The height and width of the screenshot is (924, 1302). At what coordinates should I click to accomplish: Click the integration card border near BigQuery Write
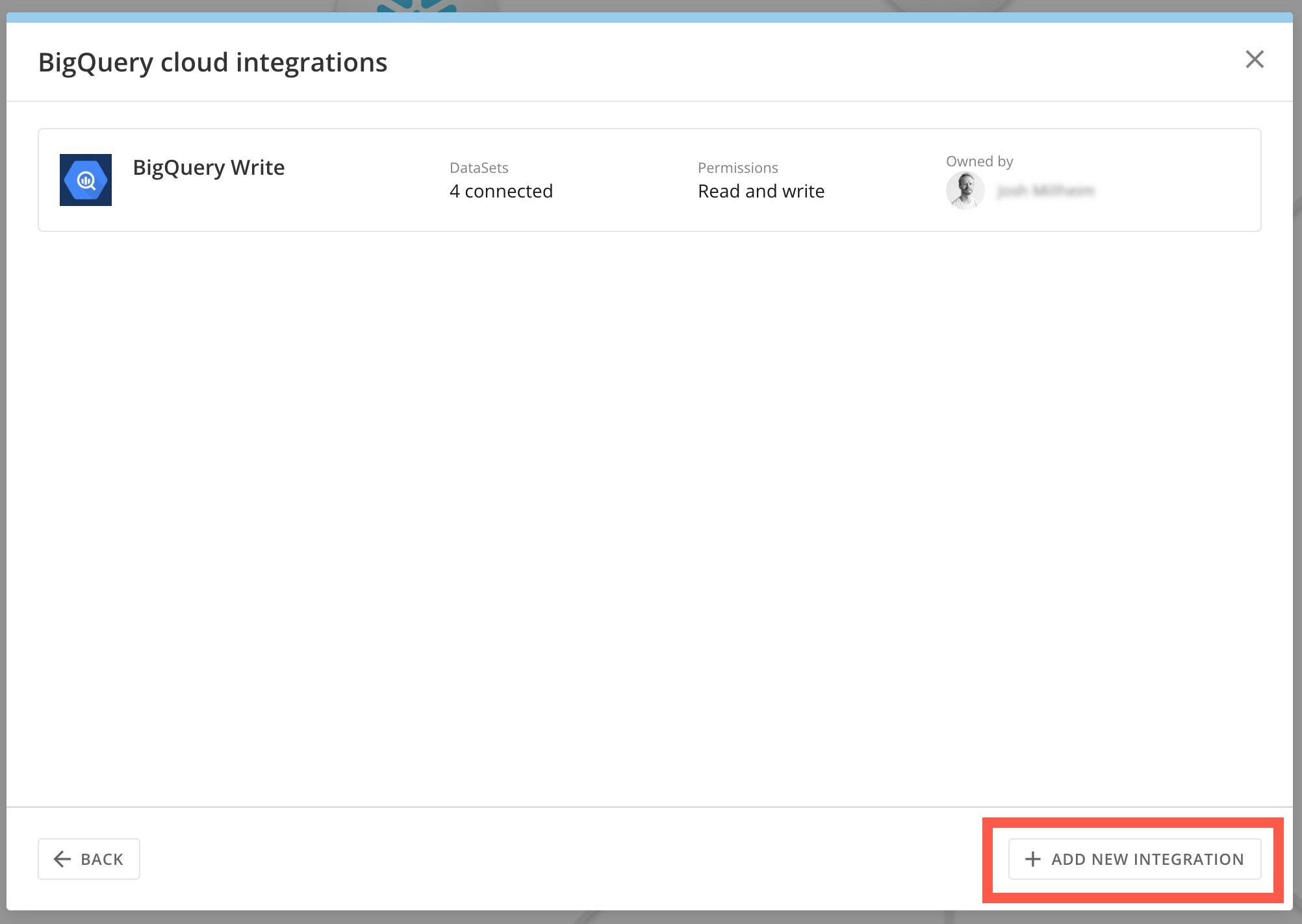[648, 130]
